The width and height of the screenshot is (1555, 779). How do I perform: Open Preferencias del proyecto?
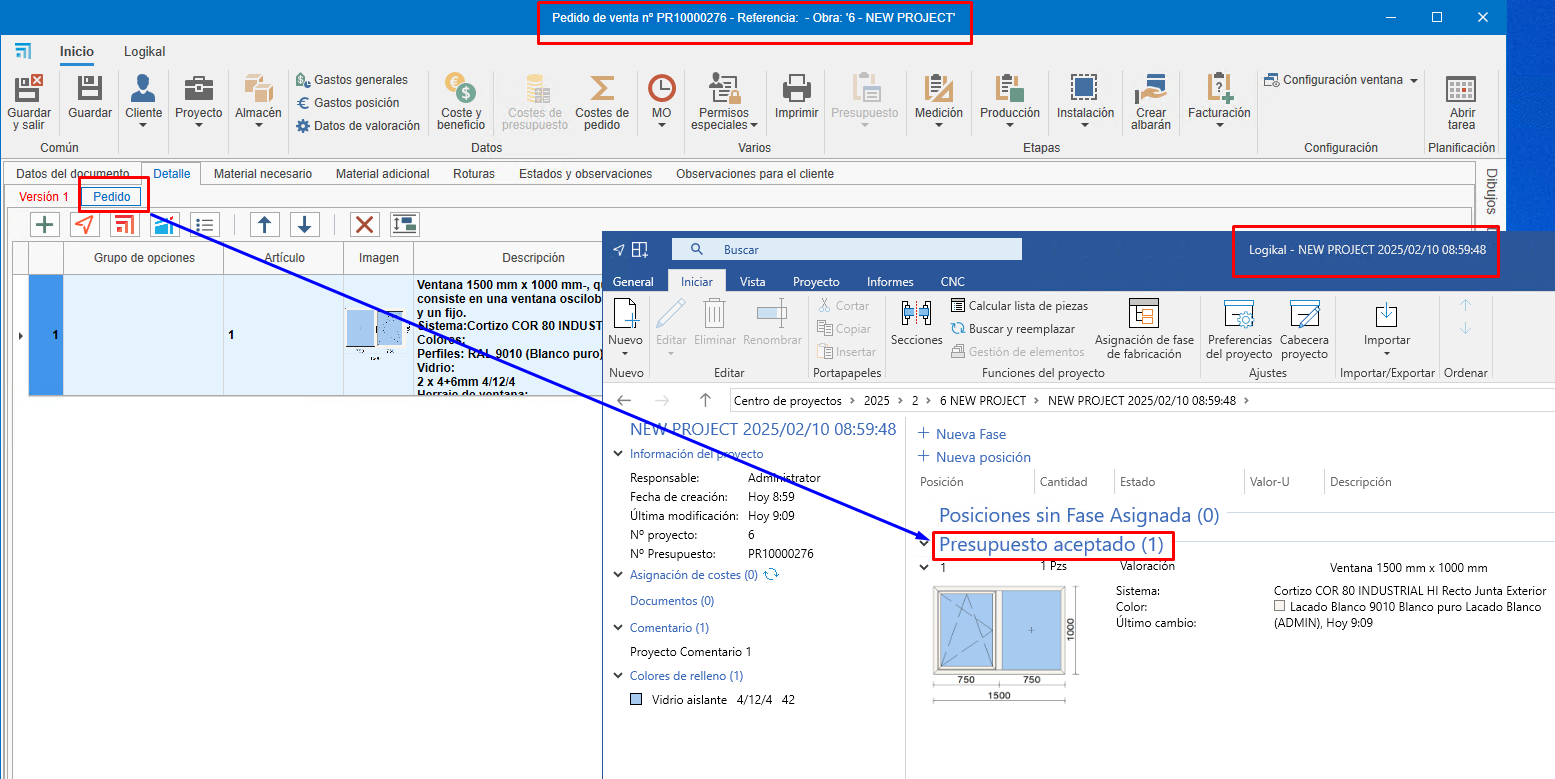tap(1239, 329)
